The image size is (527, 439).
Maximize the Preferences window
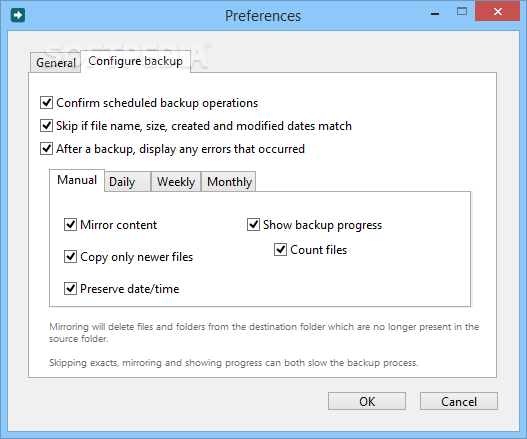[462, 12]
